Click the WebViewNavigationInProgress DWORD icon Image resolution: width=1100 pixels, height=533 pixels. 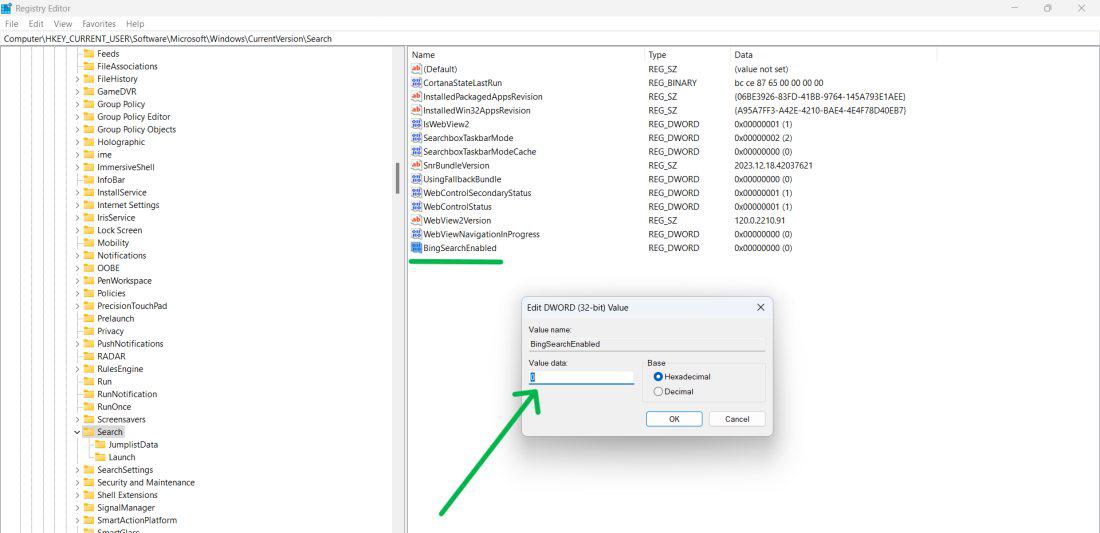click(x=416, y=234)
